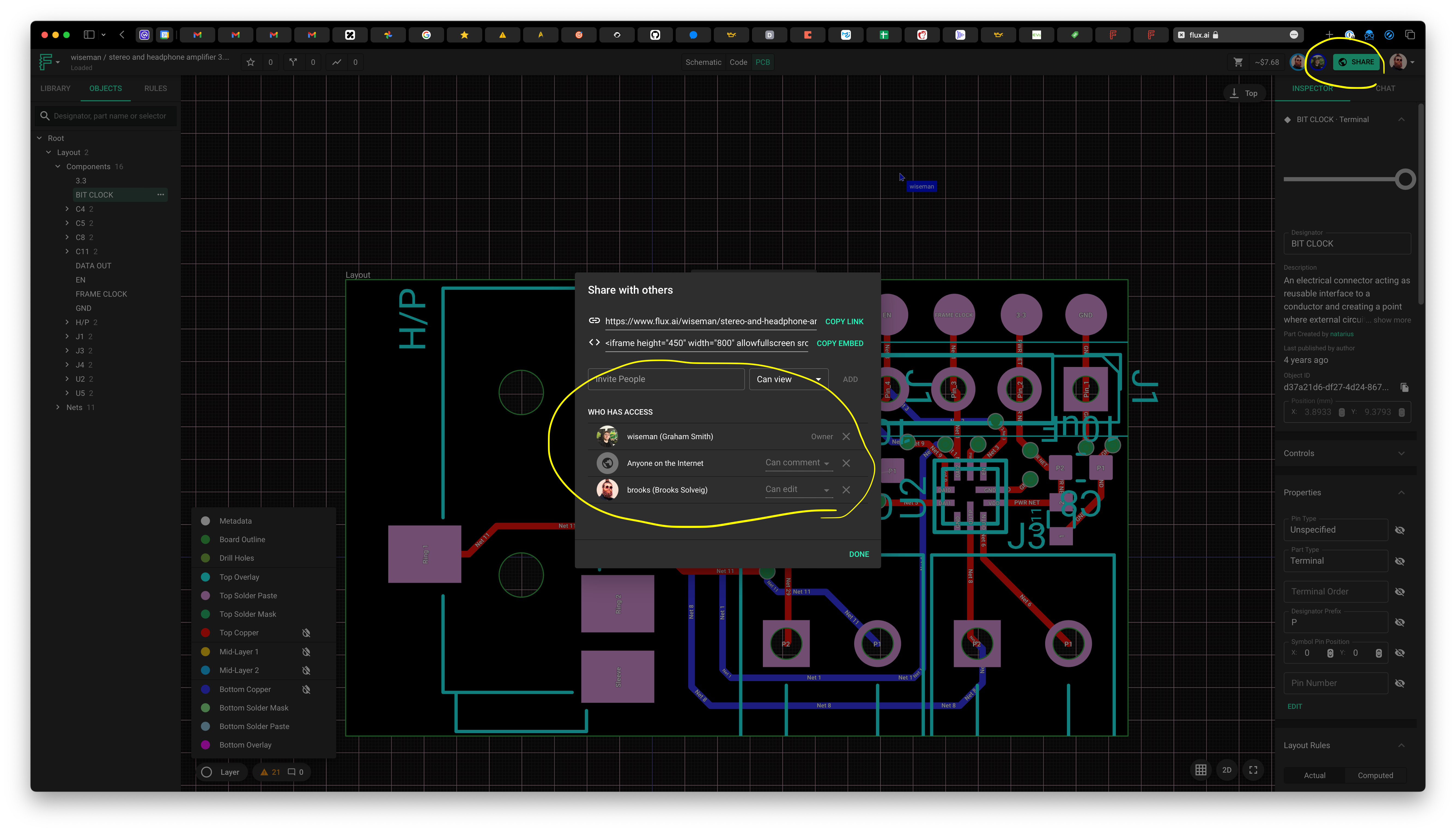Click the fork icon in the header
Viewport: 1456px width, 832px height.
click(293, 62)
